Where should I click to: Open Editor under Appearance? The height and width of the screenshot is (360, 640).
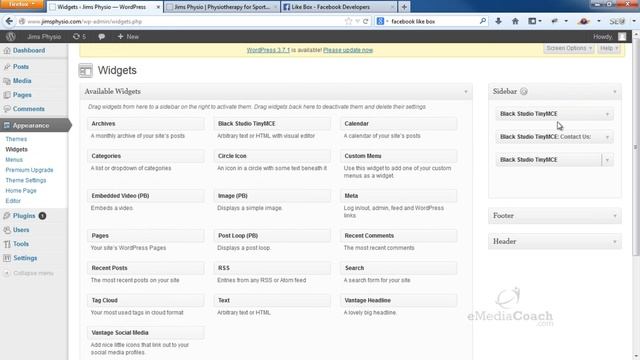(13, 201)
